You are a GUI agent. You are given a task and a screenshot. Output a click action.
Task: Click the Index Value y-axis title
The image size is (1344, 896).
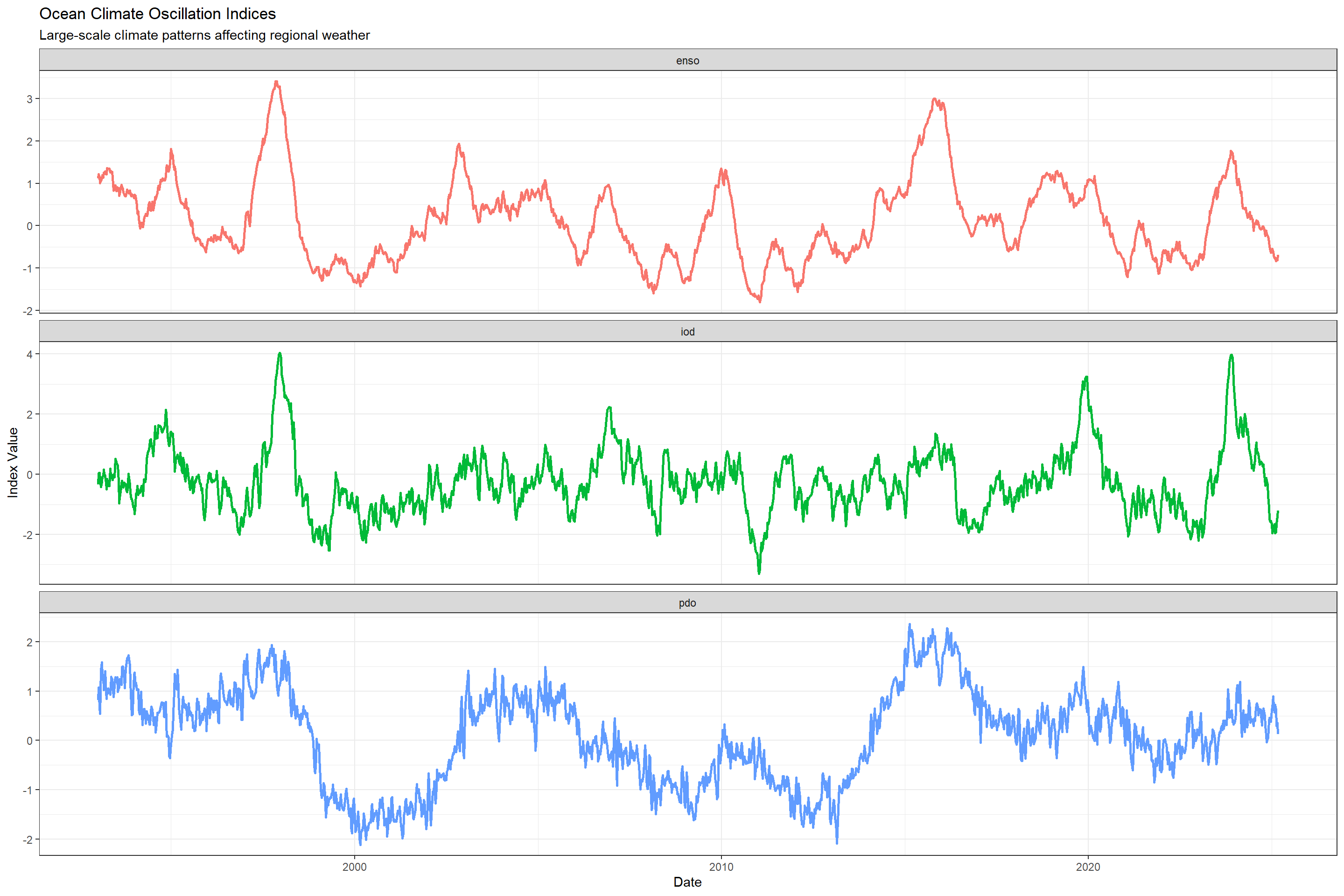coord(13,463)
